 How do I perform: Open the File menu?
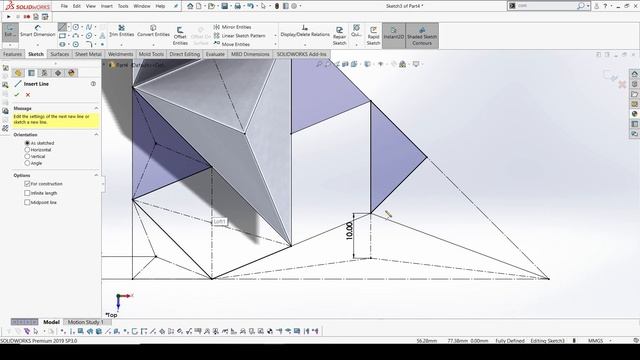coord(64,6)
